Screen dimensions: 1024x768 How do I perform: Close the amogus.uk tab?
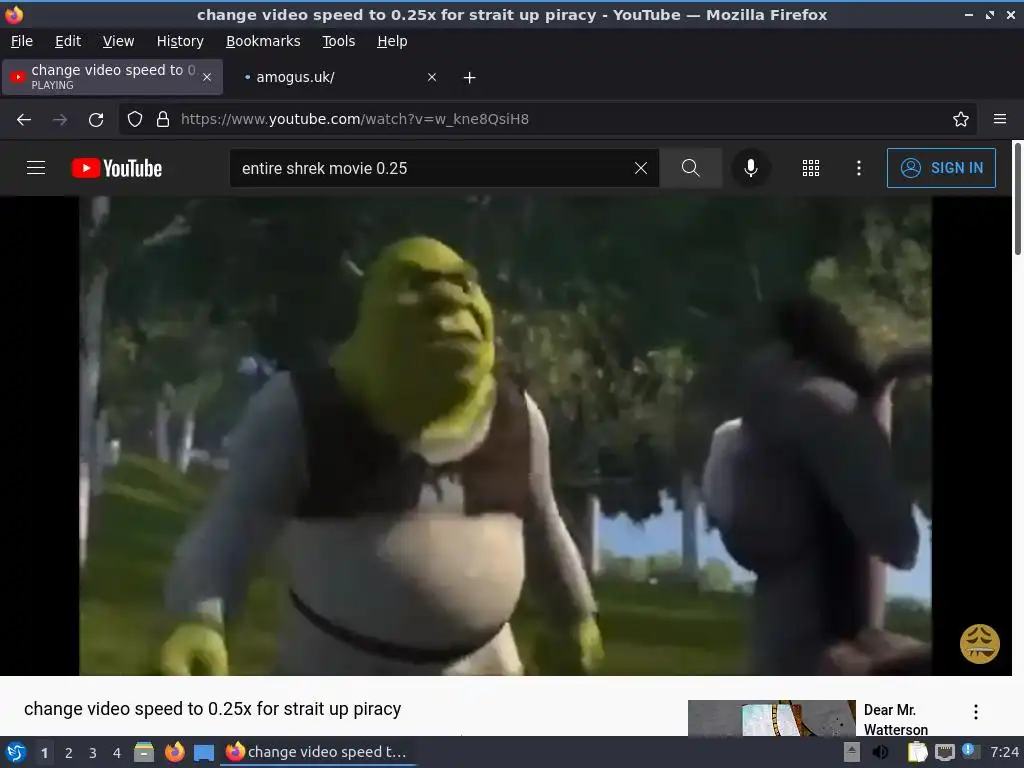pos(432,77)
